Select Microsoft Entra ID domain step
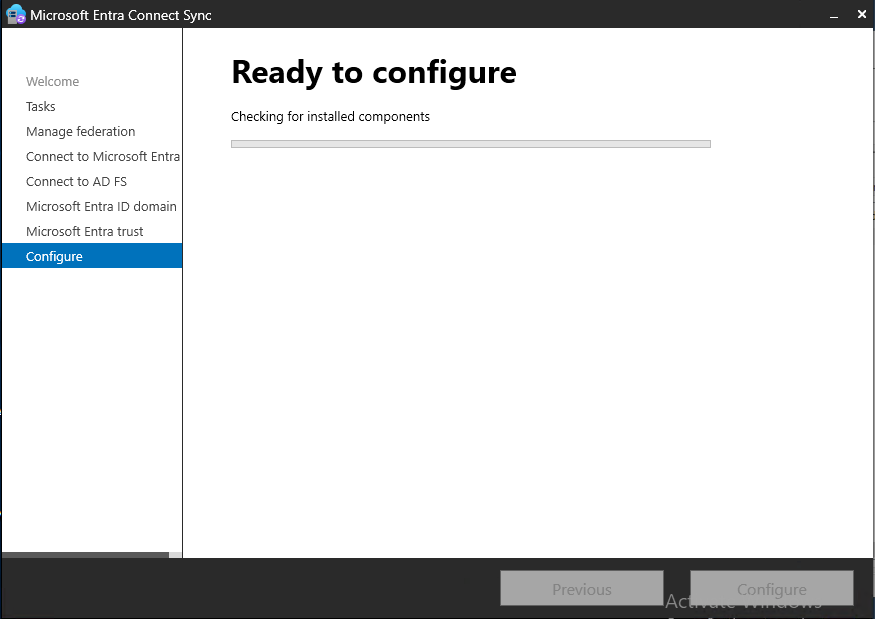Viewport: 875px width, 619px height. point(101,207)
